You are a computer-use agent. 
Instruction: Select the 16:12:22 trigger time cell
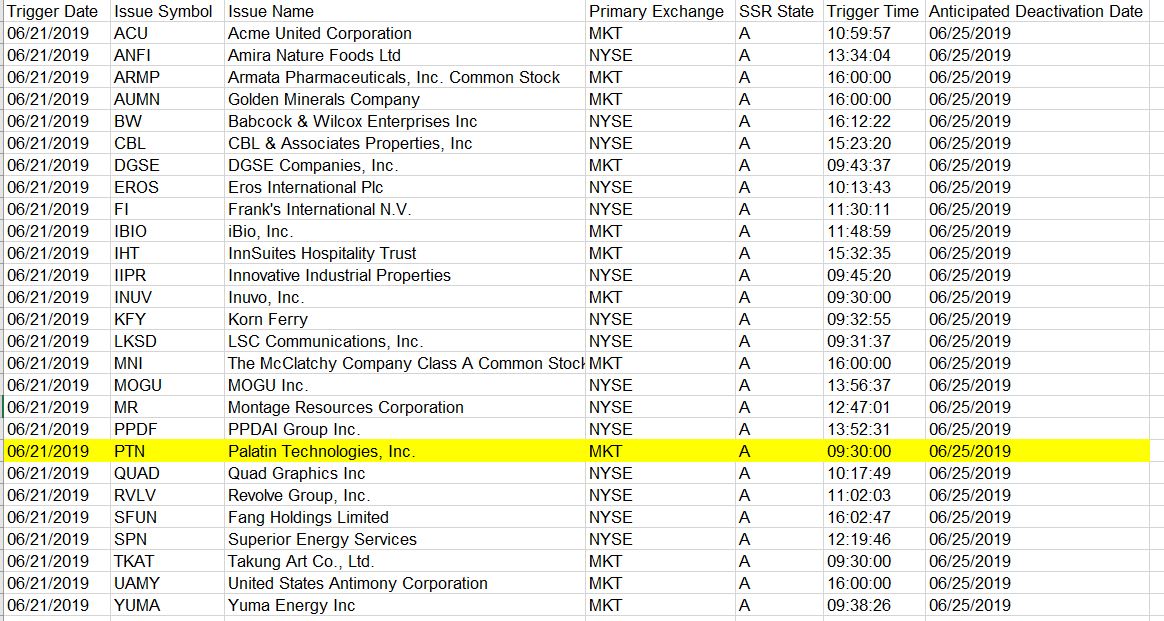(858, 121)
